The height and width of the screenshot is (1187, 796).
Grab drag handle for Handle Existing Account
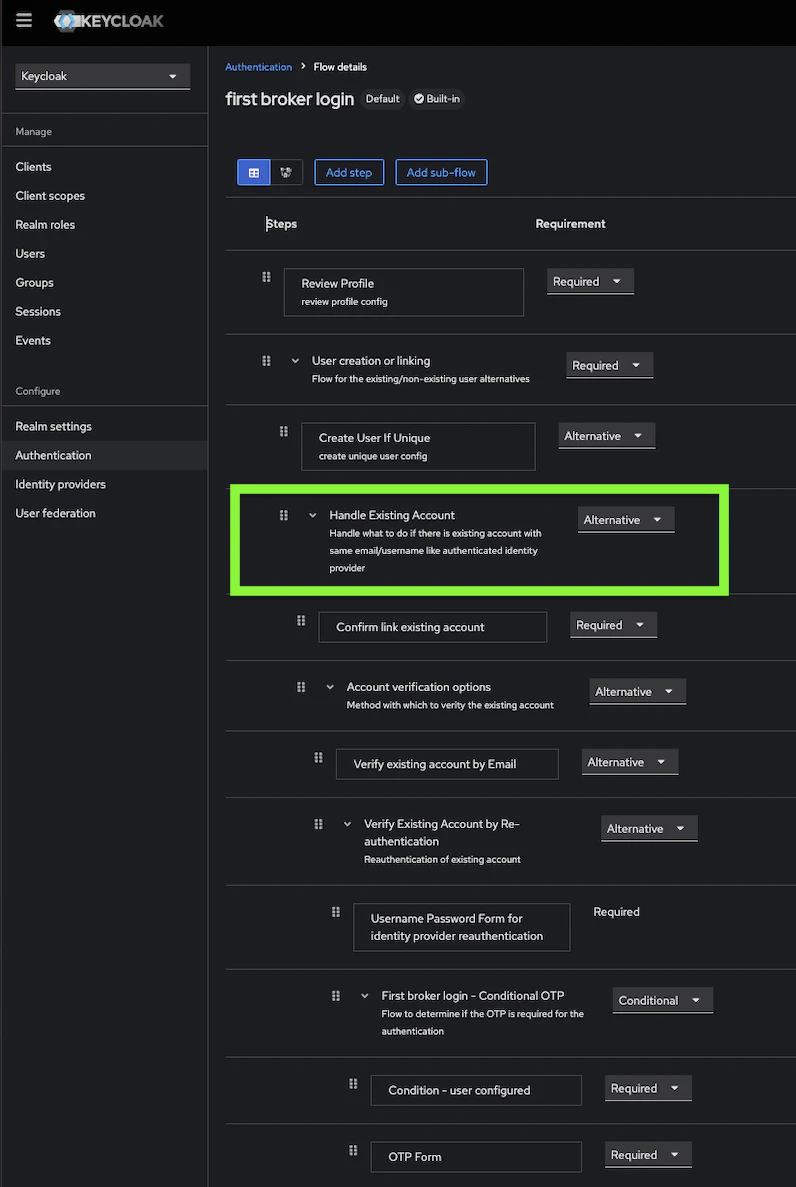(283, 516)
